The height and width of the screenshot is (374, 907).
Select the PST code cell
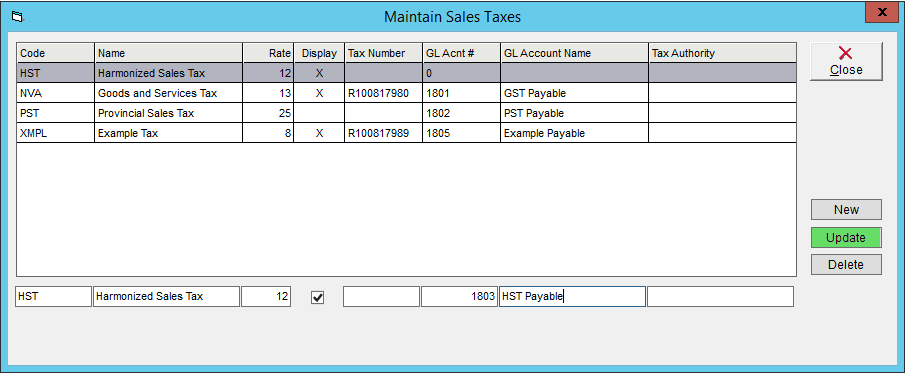point(56,113)
